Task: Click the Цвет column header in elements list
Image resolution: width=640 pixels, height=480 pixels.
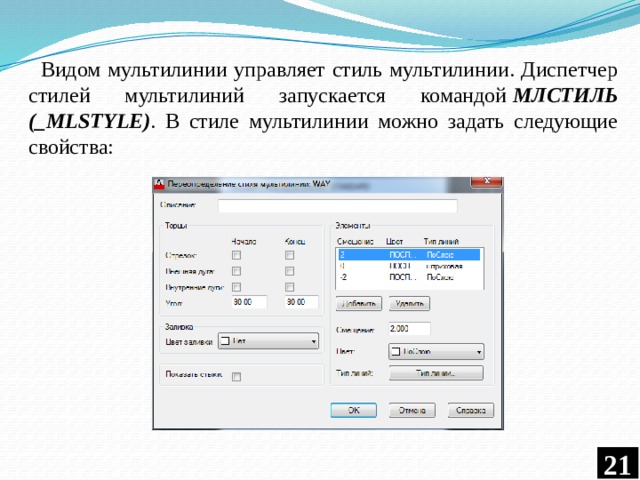Action: click(394, 242)
